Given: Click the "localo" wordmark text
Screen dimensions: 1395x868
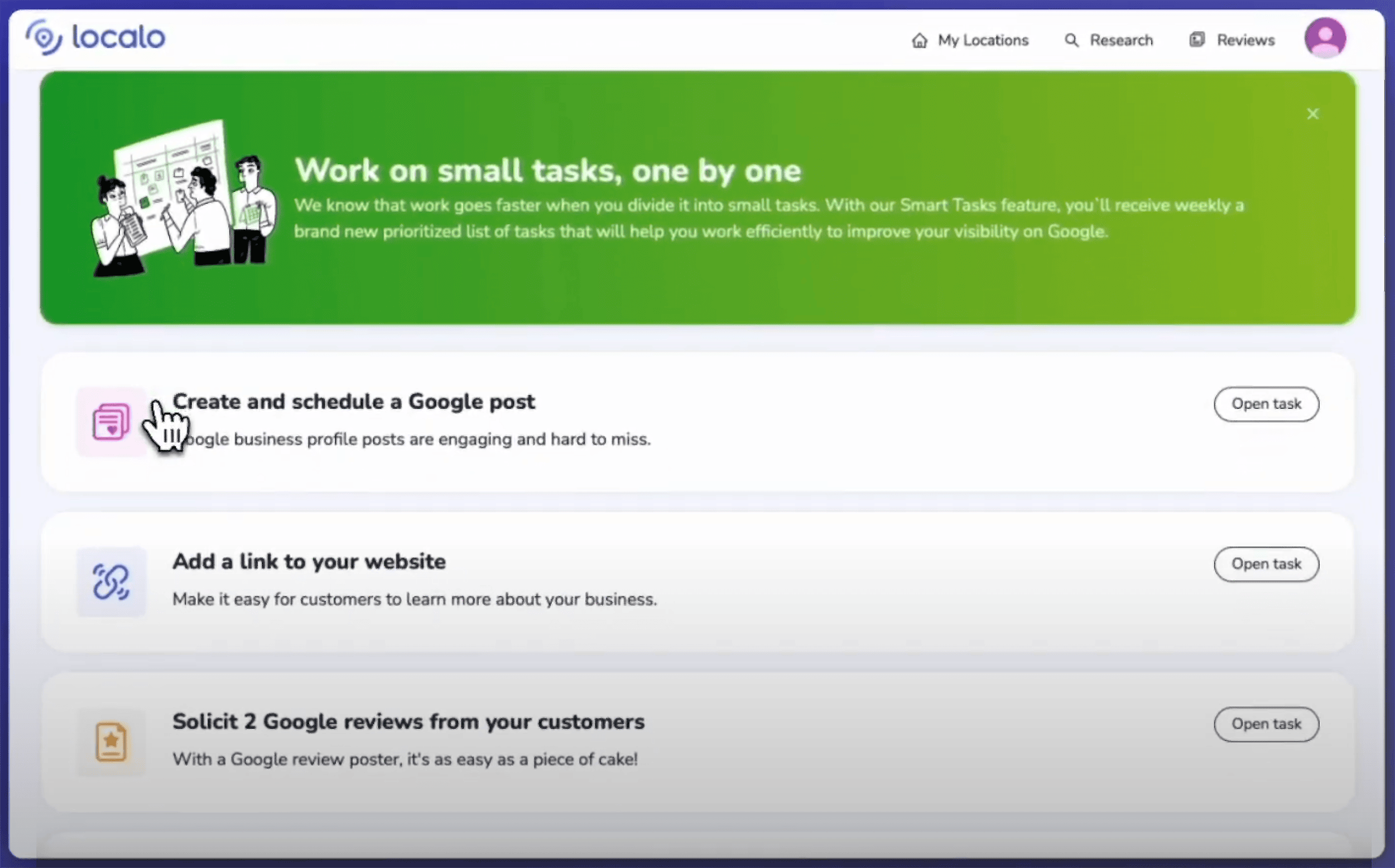Looking at the screenshot, I should point(118,37).
